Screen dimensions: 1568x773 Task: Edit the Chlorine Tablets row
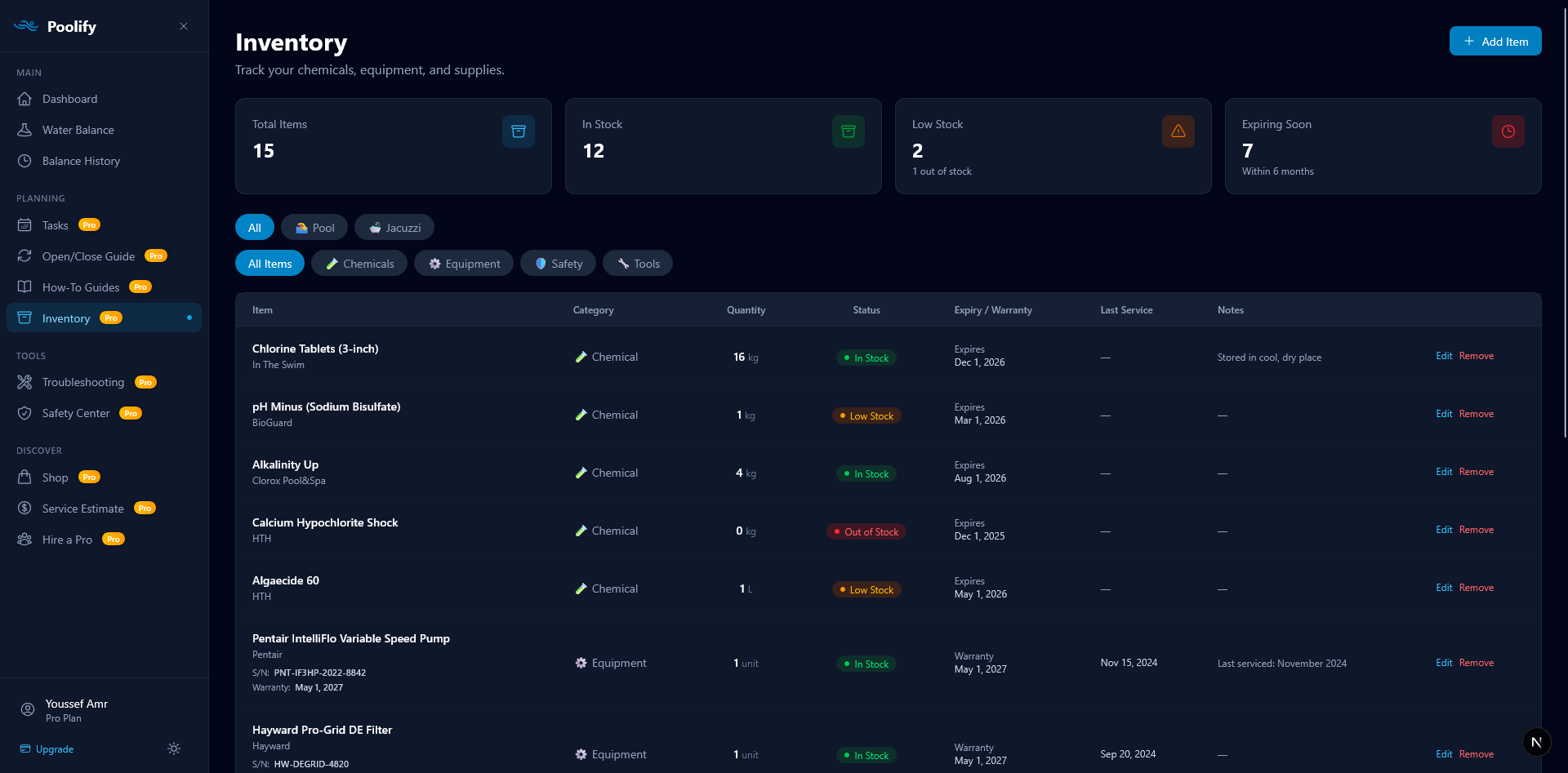pyautogui.click(x=1444, y=356)
